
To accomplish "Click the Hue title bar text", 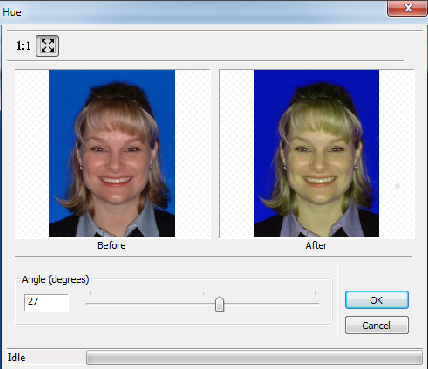I will click(12, 12).
